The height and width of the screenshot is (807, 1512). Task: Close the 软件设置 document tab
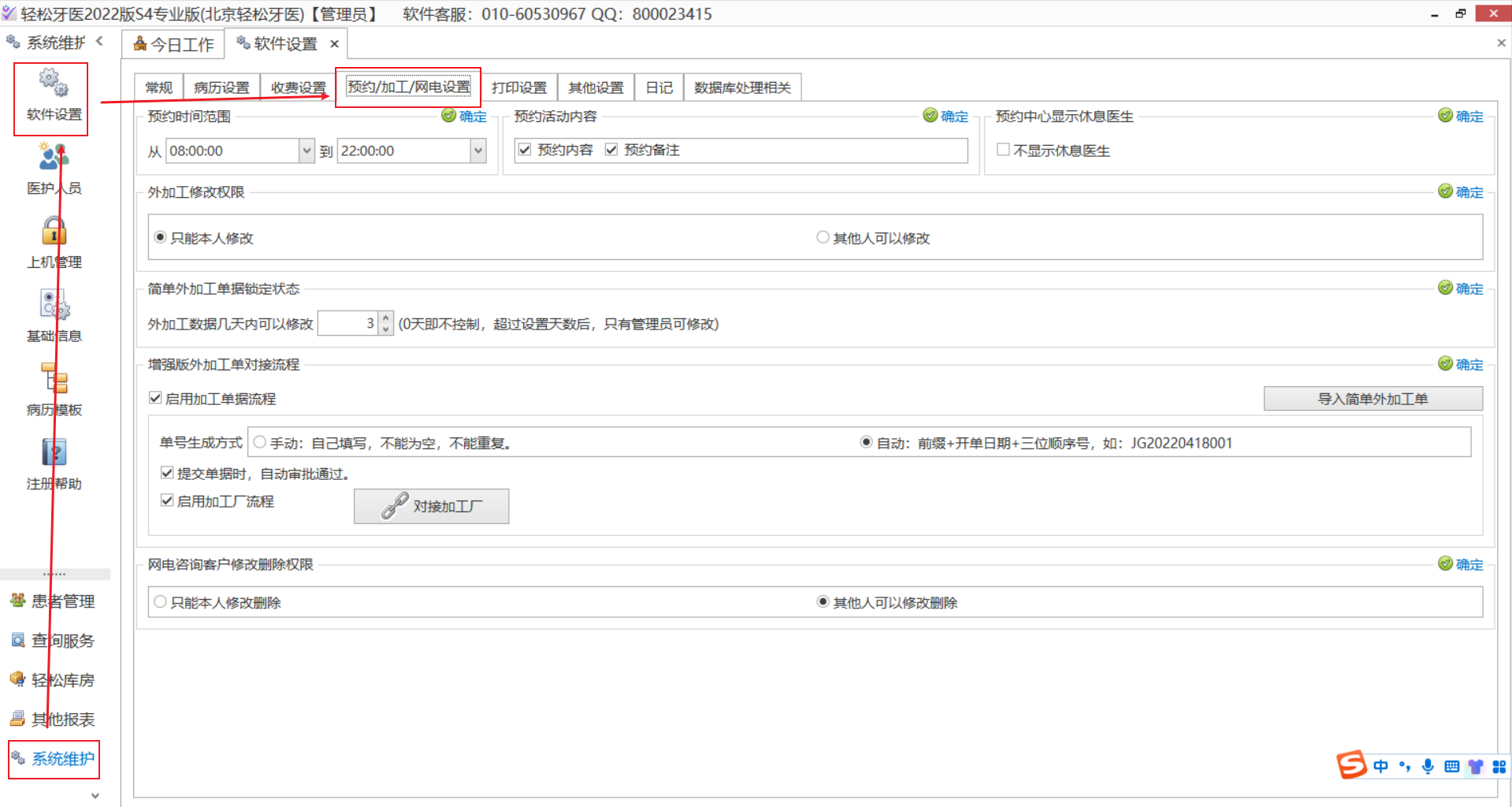click(334, 44)
